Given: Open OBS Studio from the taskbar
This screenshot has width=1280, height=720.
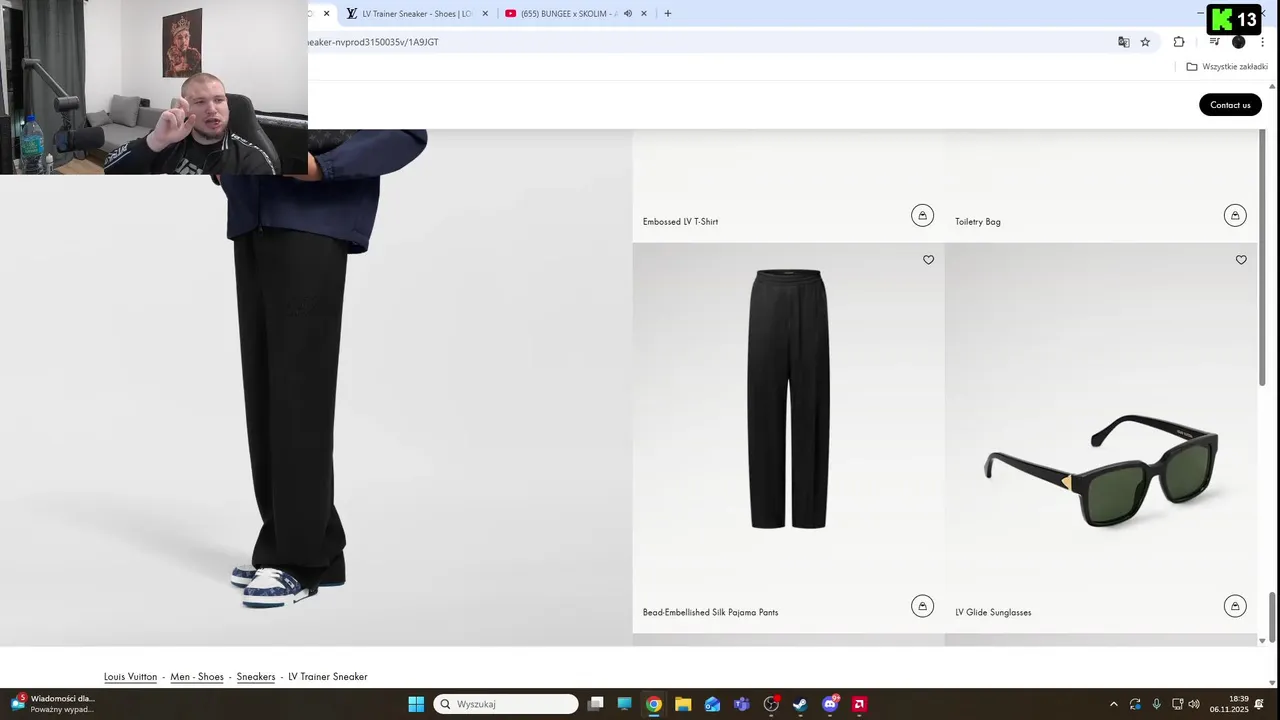Looking at the screenshot, I should click(771, 704).
